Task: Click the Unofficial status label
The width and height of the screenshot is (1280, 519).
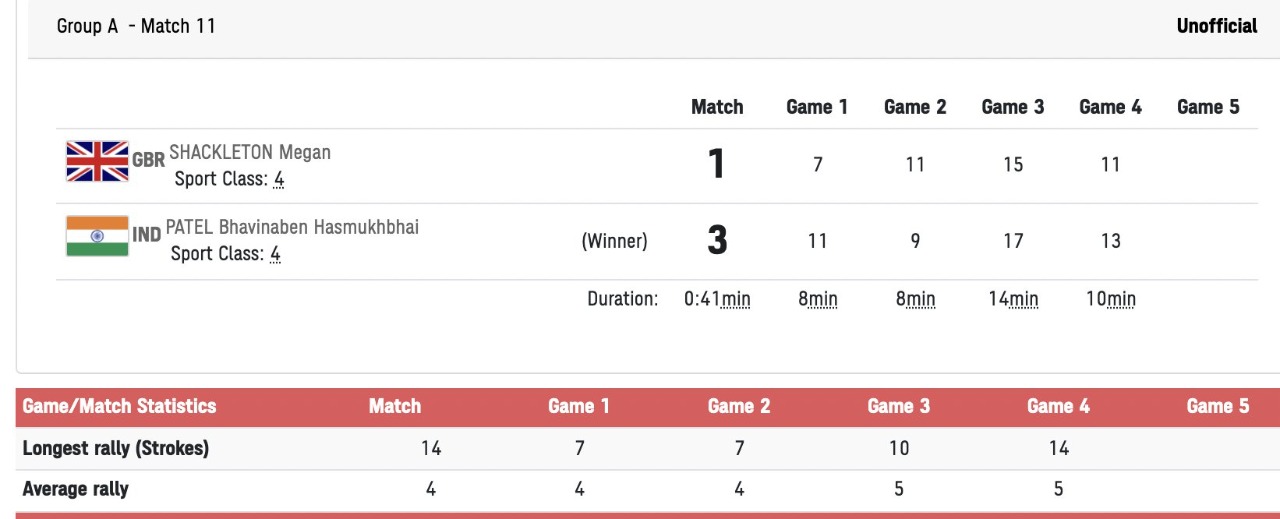Action: (1217, 26)
